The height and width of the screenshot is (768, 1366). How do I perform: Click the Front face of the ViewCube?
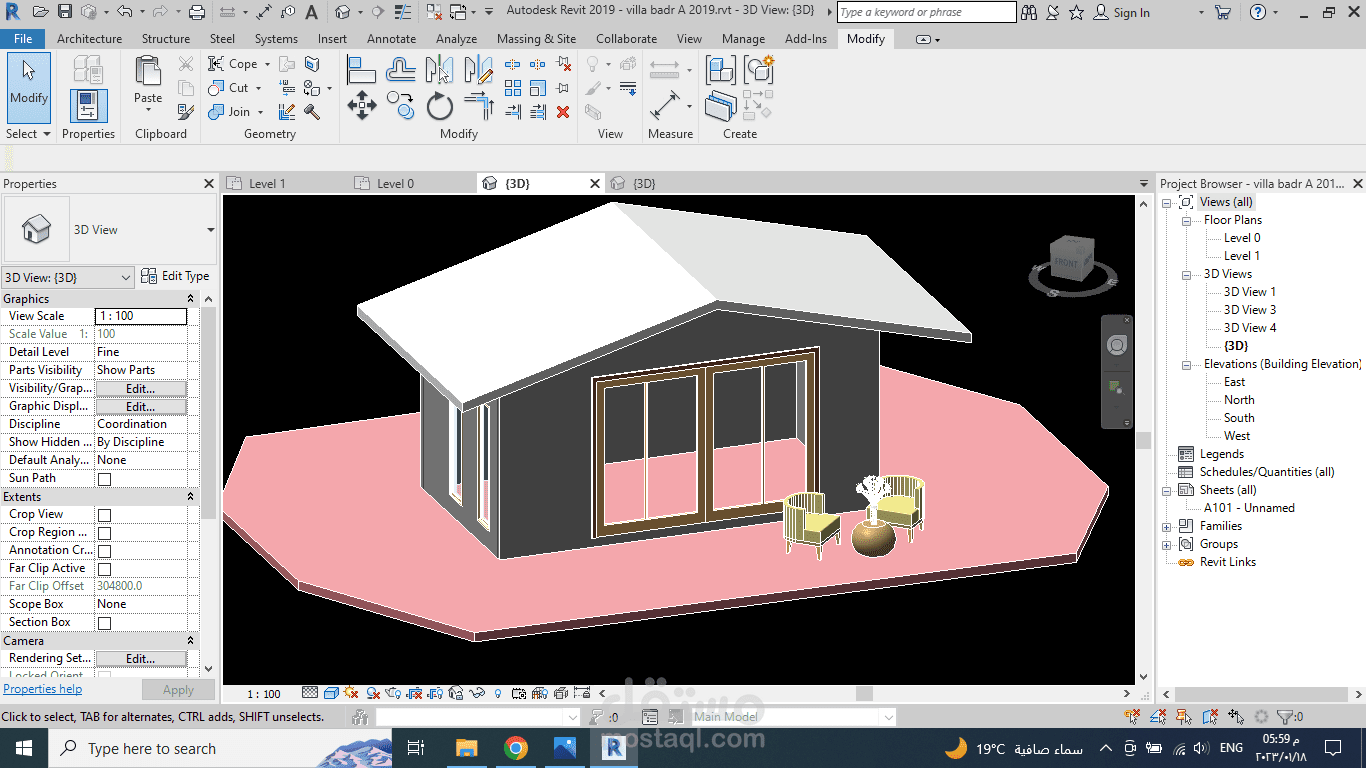pyautogui.click(x=1066, y=262)
